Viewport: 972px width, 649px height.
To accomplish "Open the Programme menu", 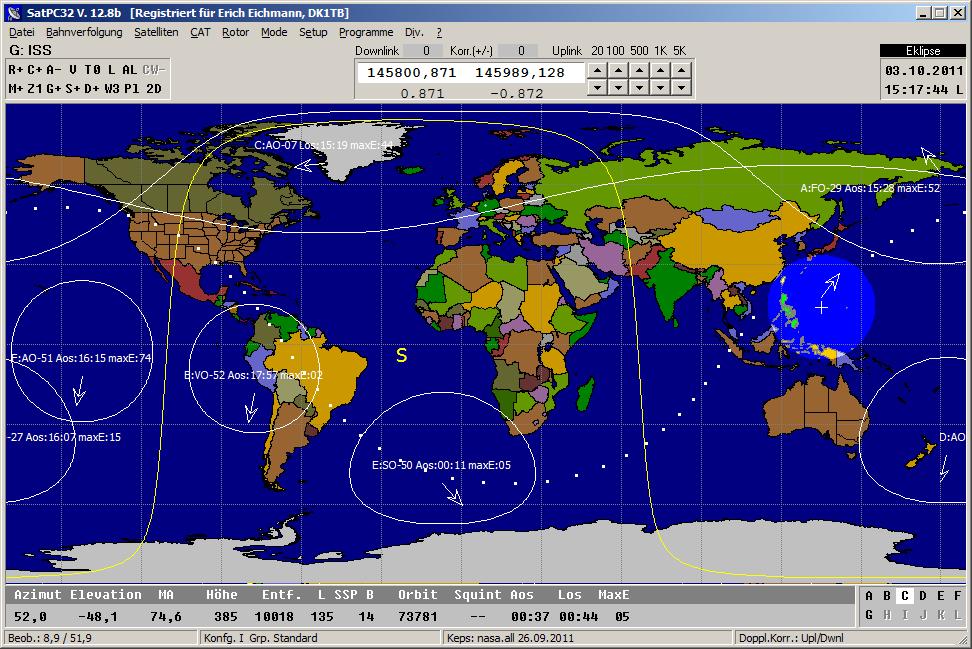I will coord(365,32).
